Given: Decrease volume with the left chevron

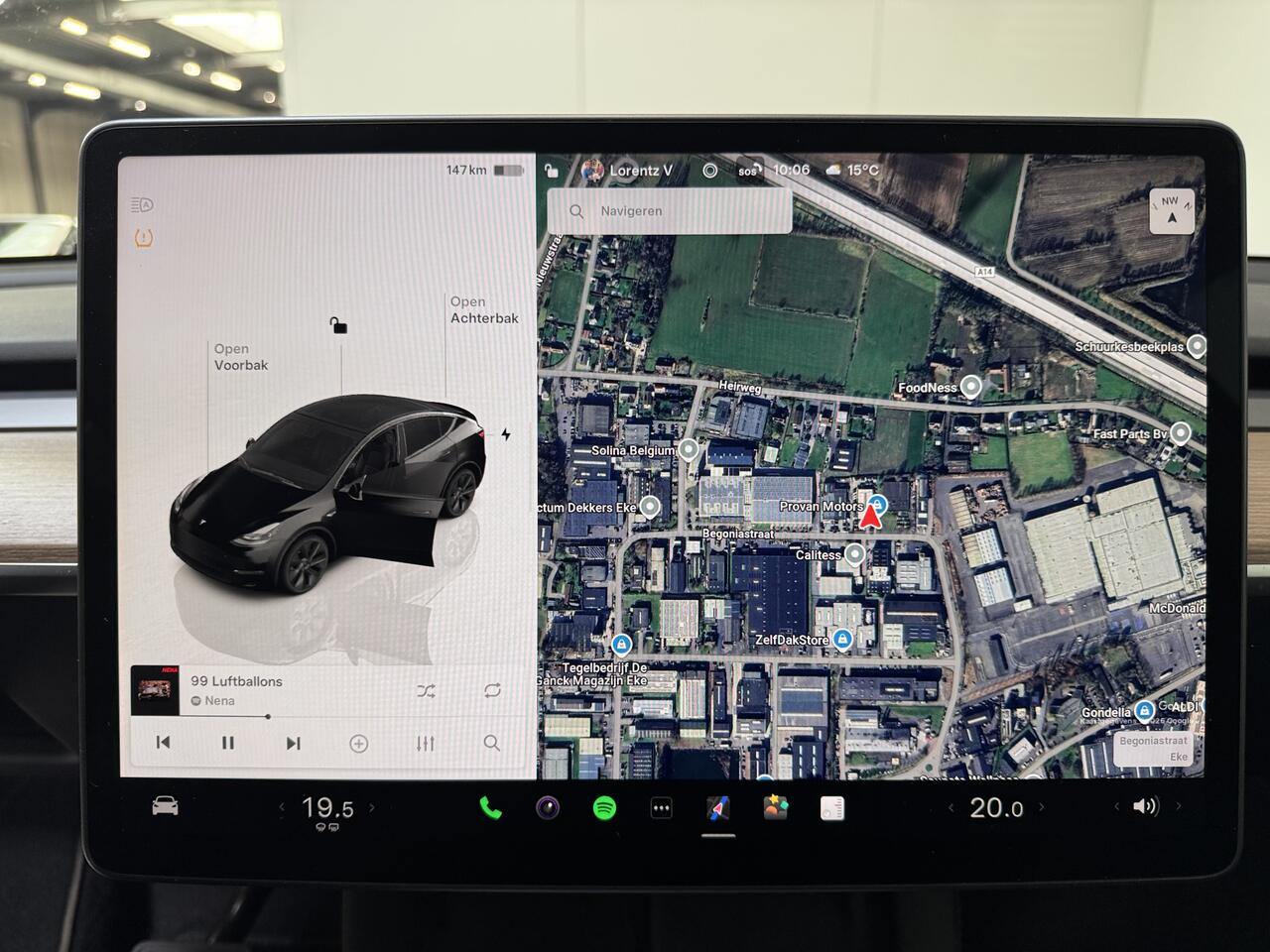Looking at the screenshot, I should click(x=1117, y=807).
